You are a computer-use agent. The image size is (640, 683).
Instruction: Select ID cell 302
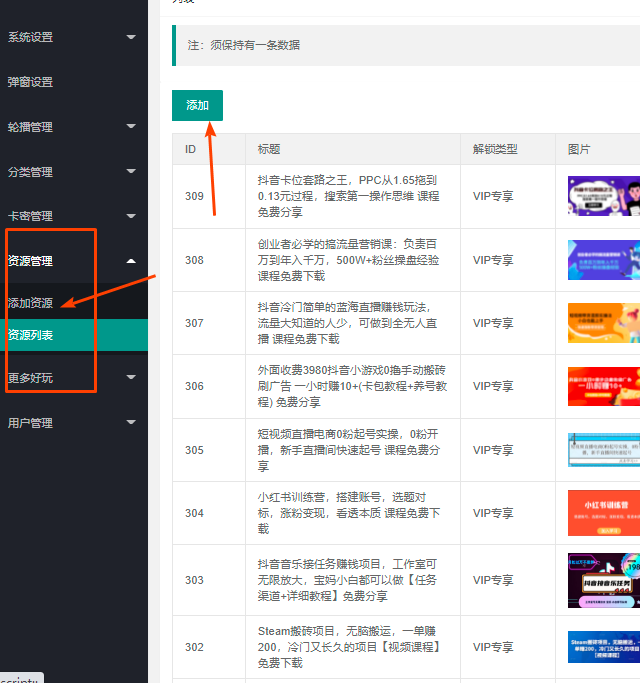pyautogui.click(x=194, y=647)
